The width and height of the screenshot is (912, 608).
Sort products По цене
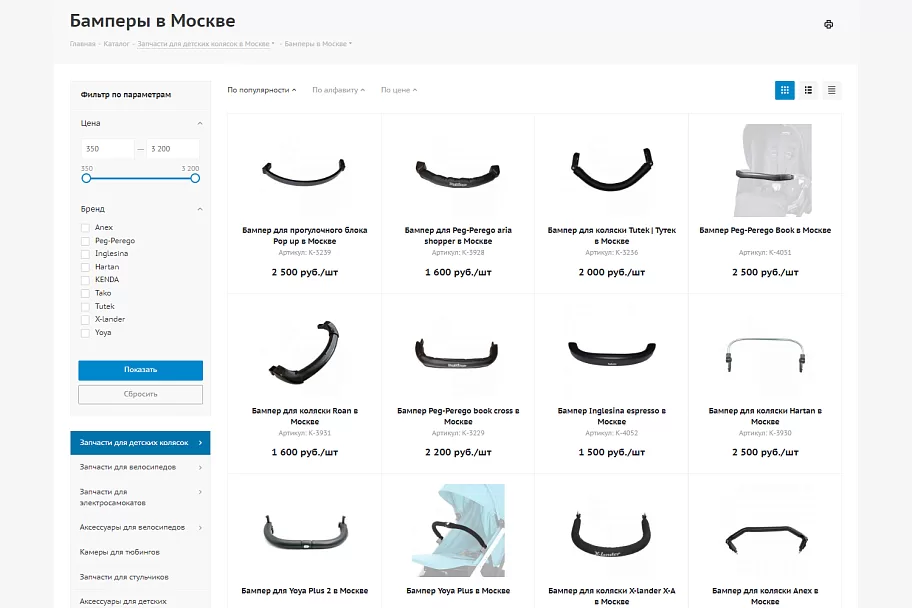point(398,90)
